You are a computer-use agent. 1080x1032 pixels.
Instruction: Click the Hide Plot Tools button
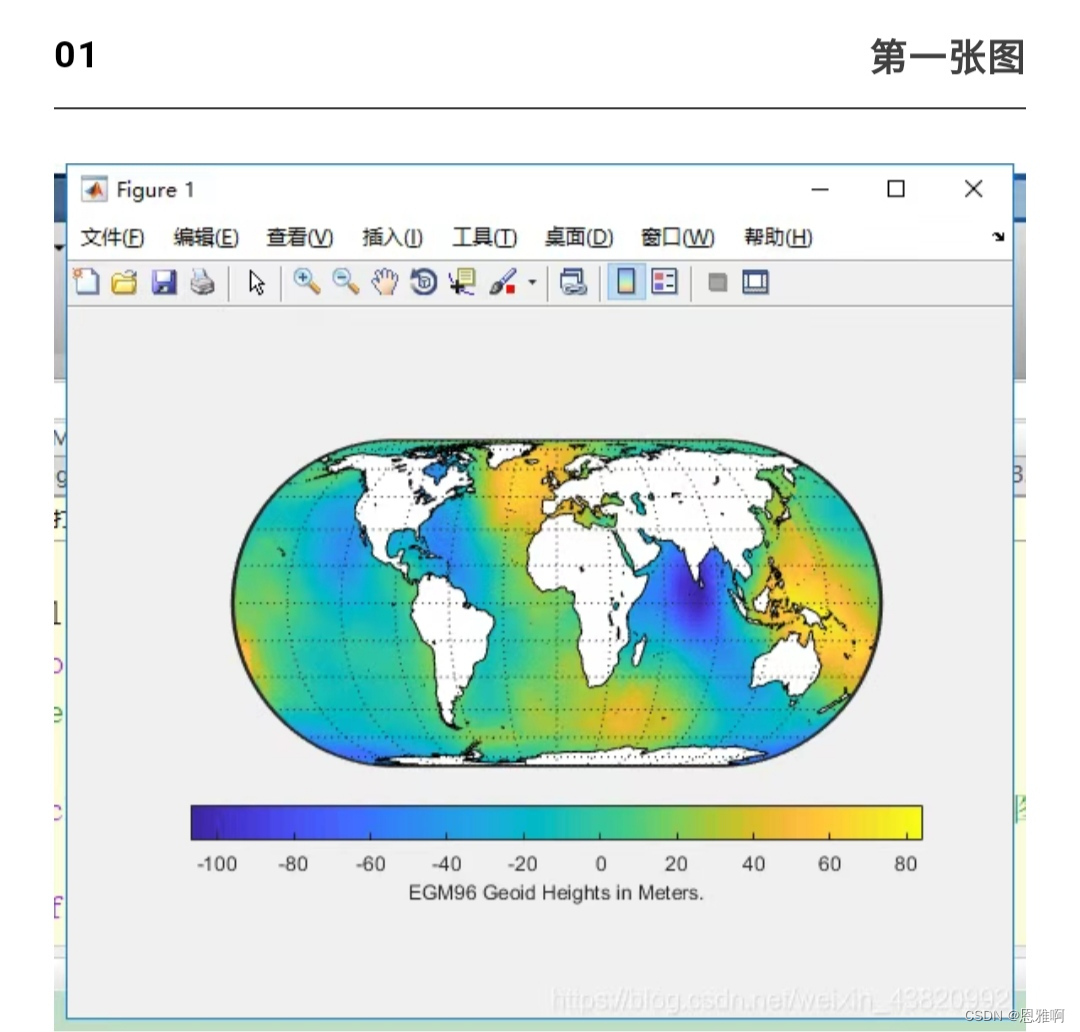[x=718, y=282]
